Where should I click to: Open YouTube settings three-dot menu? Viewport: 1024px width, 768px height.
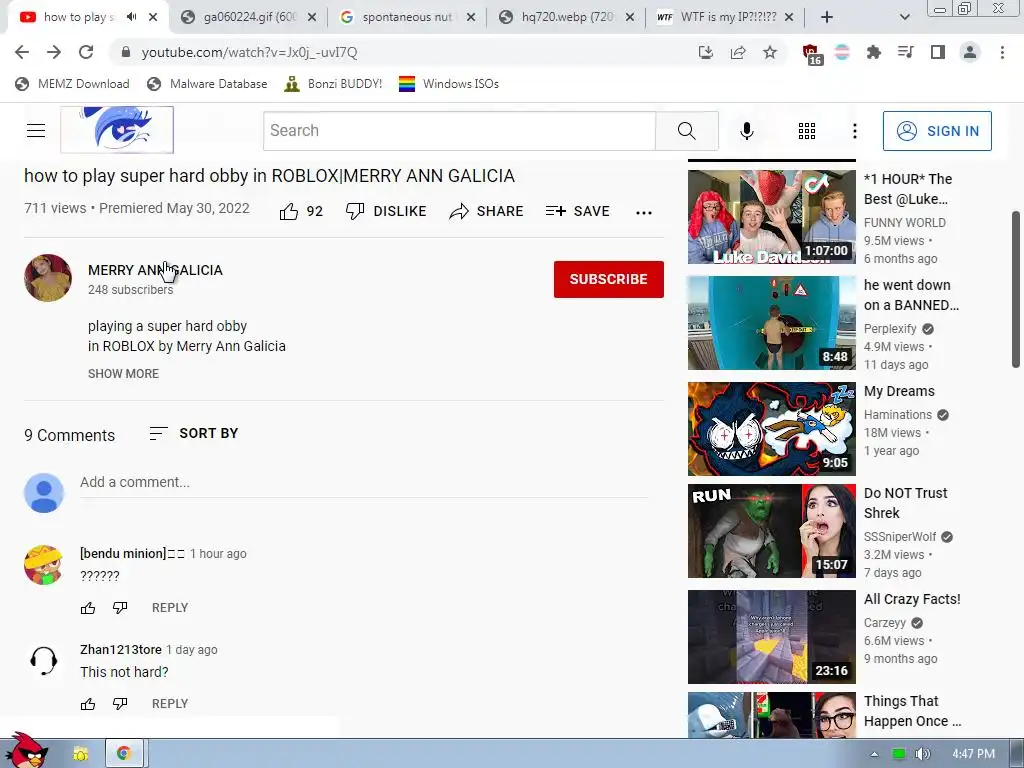(854, 131)
